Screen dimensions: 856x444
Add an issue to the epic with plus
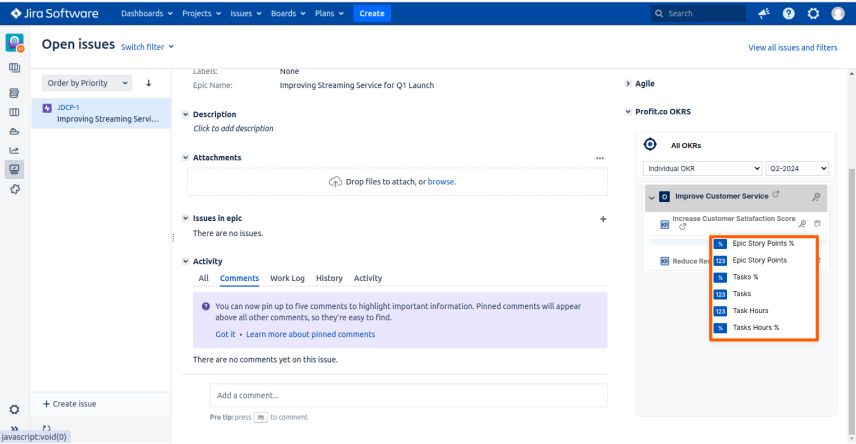pyautogui.click(x=603, y=219)
